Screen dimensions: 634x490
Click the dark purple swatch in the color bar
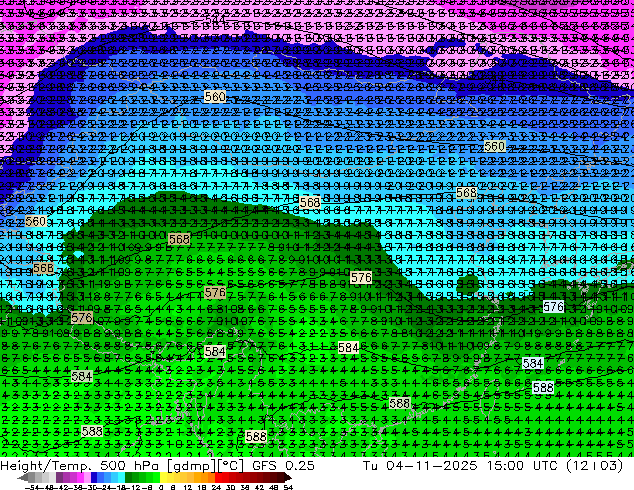[x=59, y=477]
